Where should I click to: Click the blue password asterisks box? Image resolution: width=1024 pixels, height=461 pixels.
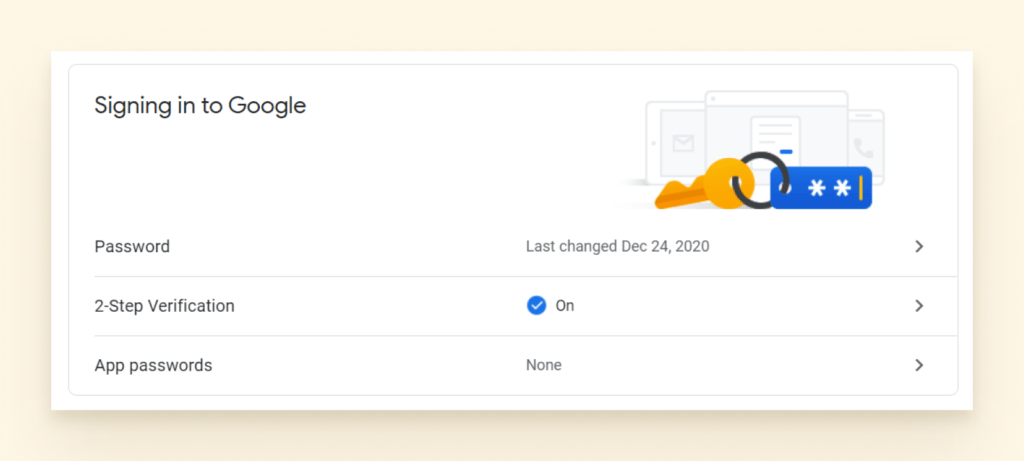[x=820, y=188]
